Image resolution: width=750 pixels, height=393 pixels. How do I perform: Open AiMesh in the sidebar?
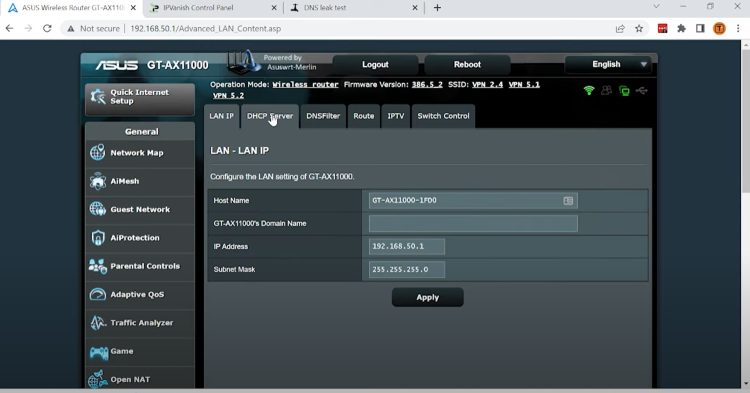click(x=140, y=181)
